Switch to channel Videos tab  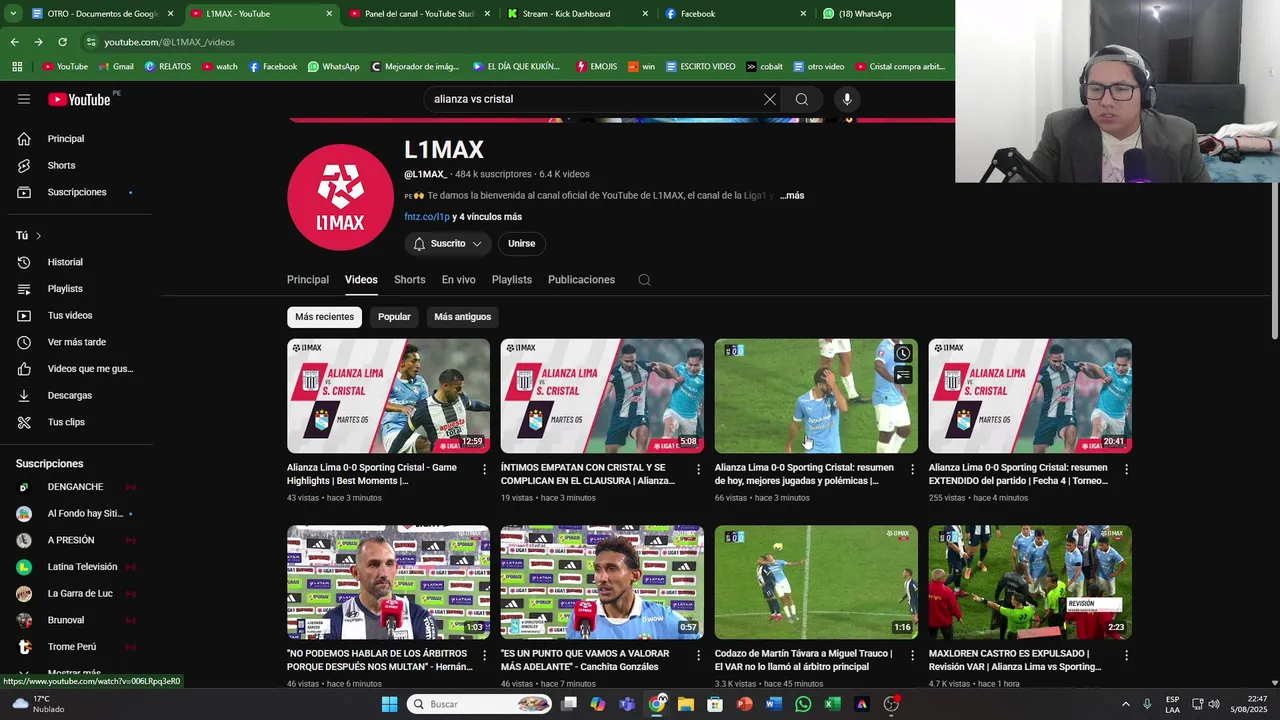(x=361, y=280)
